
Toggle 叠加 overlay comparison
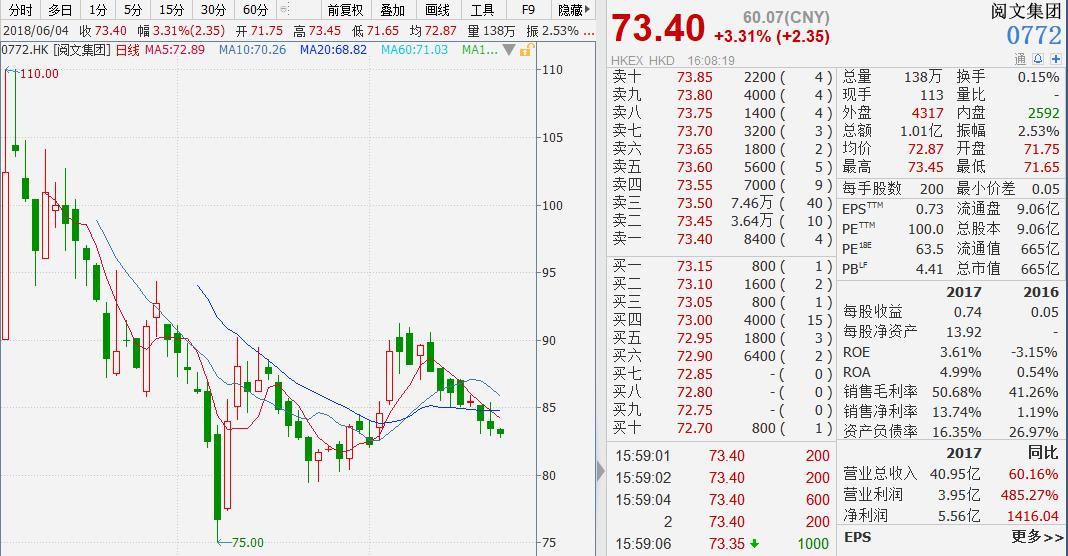coord(393,10)
